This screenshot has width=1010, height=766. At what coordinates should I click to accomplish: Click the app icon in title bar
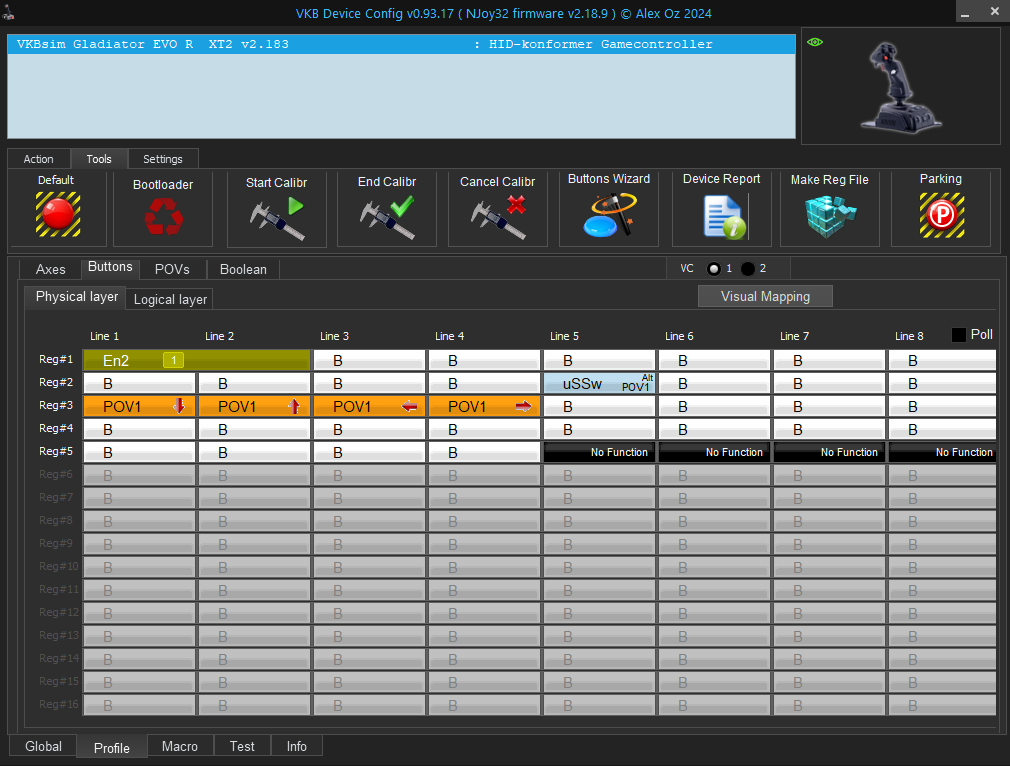[x=9, y=12]
